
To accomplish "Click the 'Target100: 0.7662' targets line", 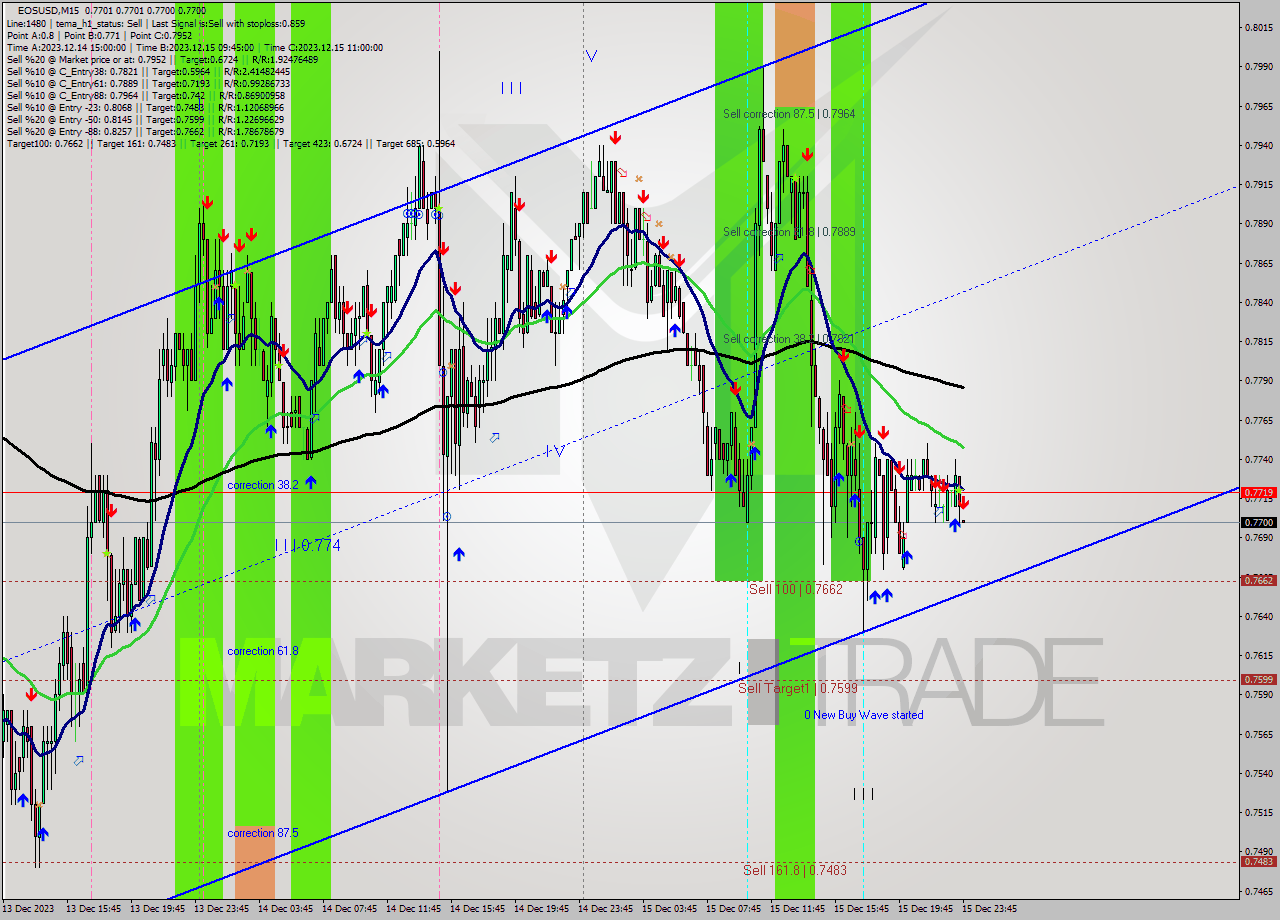I will click(231, 143).
